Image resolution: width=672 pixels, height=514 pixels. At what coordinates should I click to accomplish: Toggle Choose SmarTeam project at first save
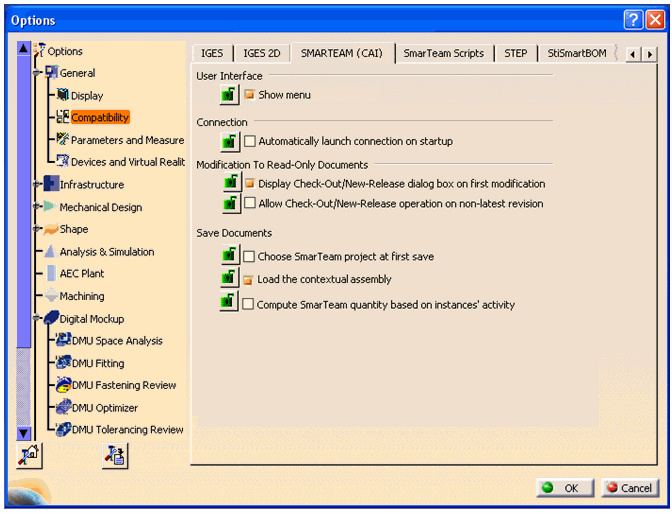tap(250, 257)
